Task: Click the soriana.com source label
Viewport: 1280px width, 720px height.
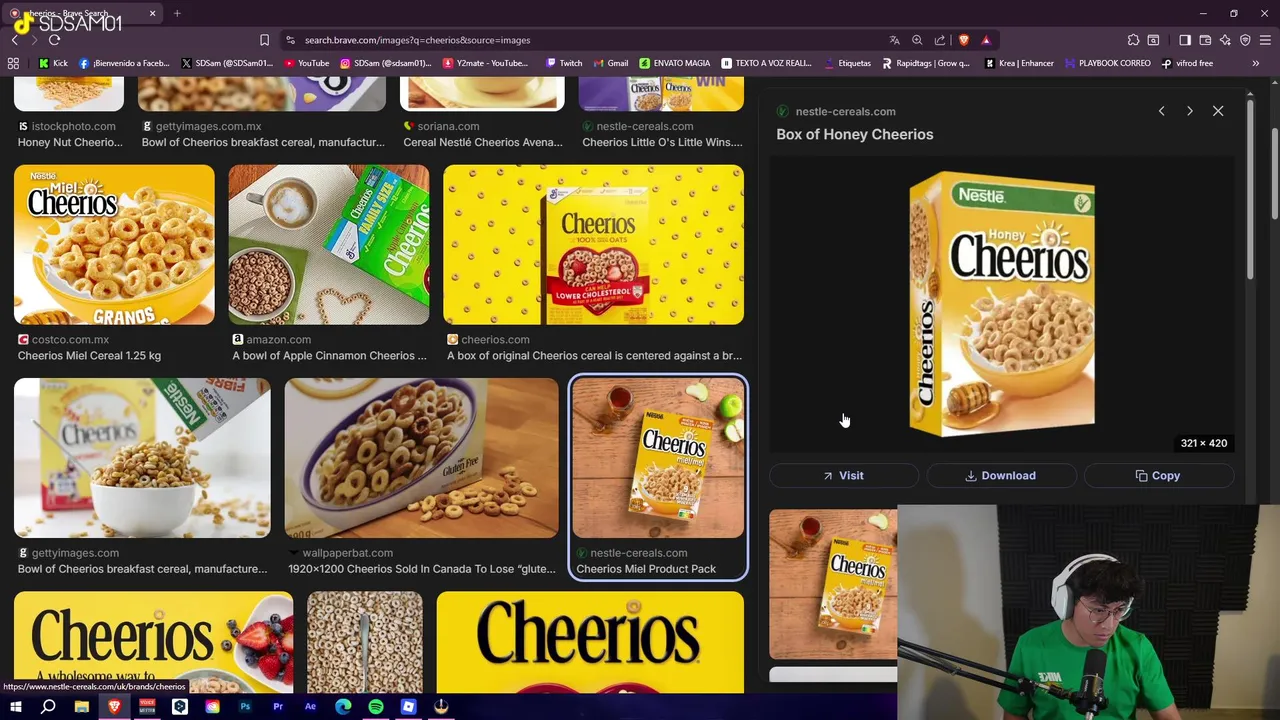Action: (x=448, y=126)
